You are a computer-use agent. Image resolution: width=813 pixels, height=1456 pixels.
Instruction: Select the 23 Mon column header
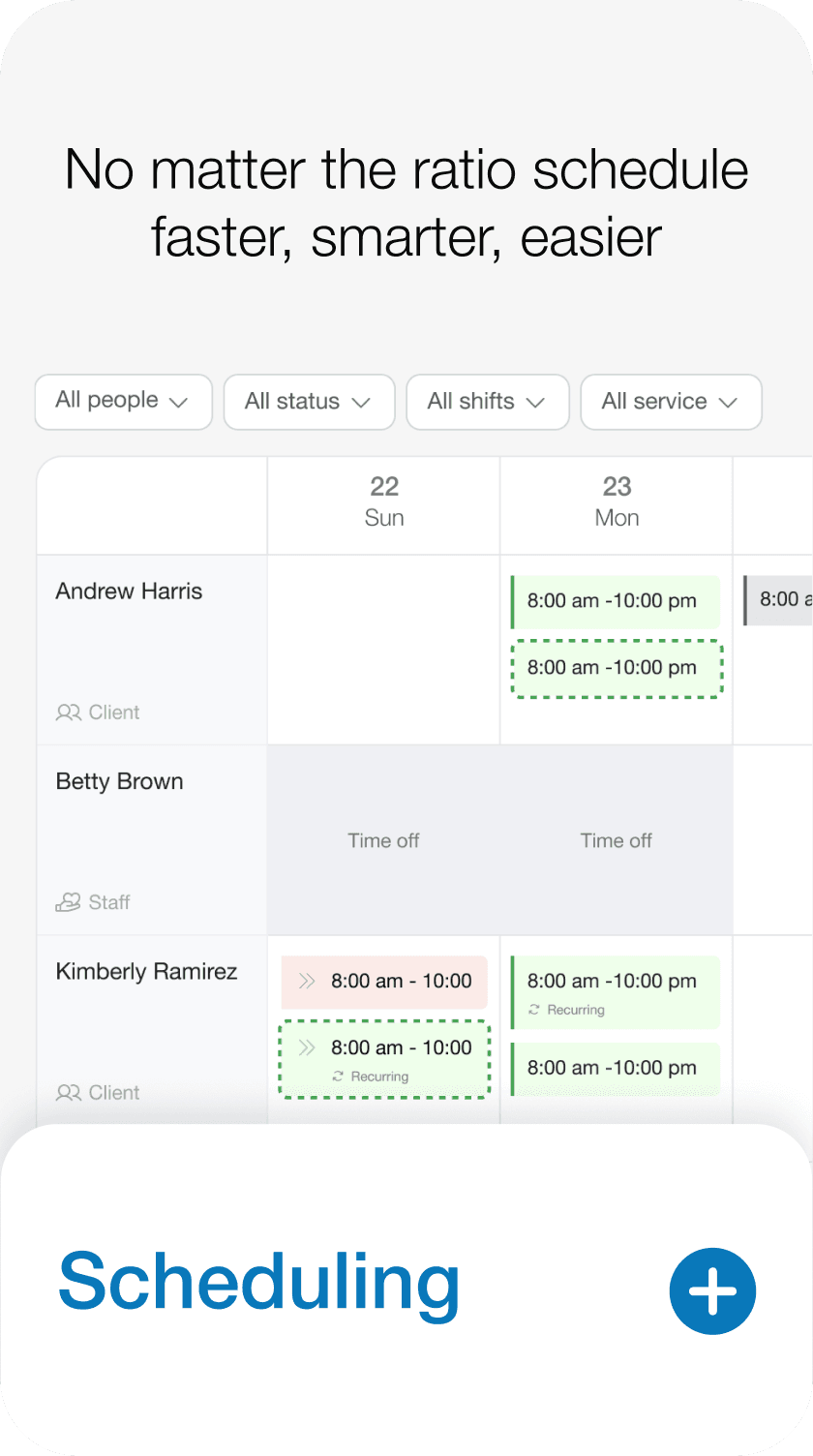(617, 501)
